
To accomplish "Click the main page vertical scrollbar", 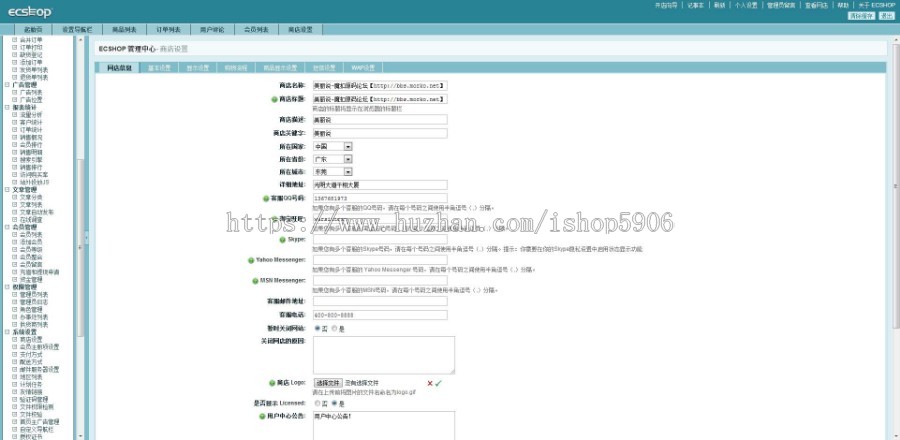I will coord(896,184).
